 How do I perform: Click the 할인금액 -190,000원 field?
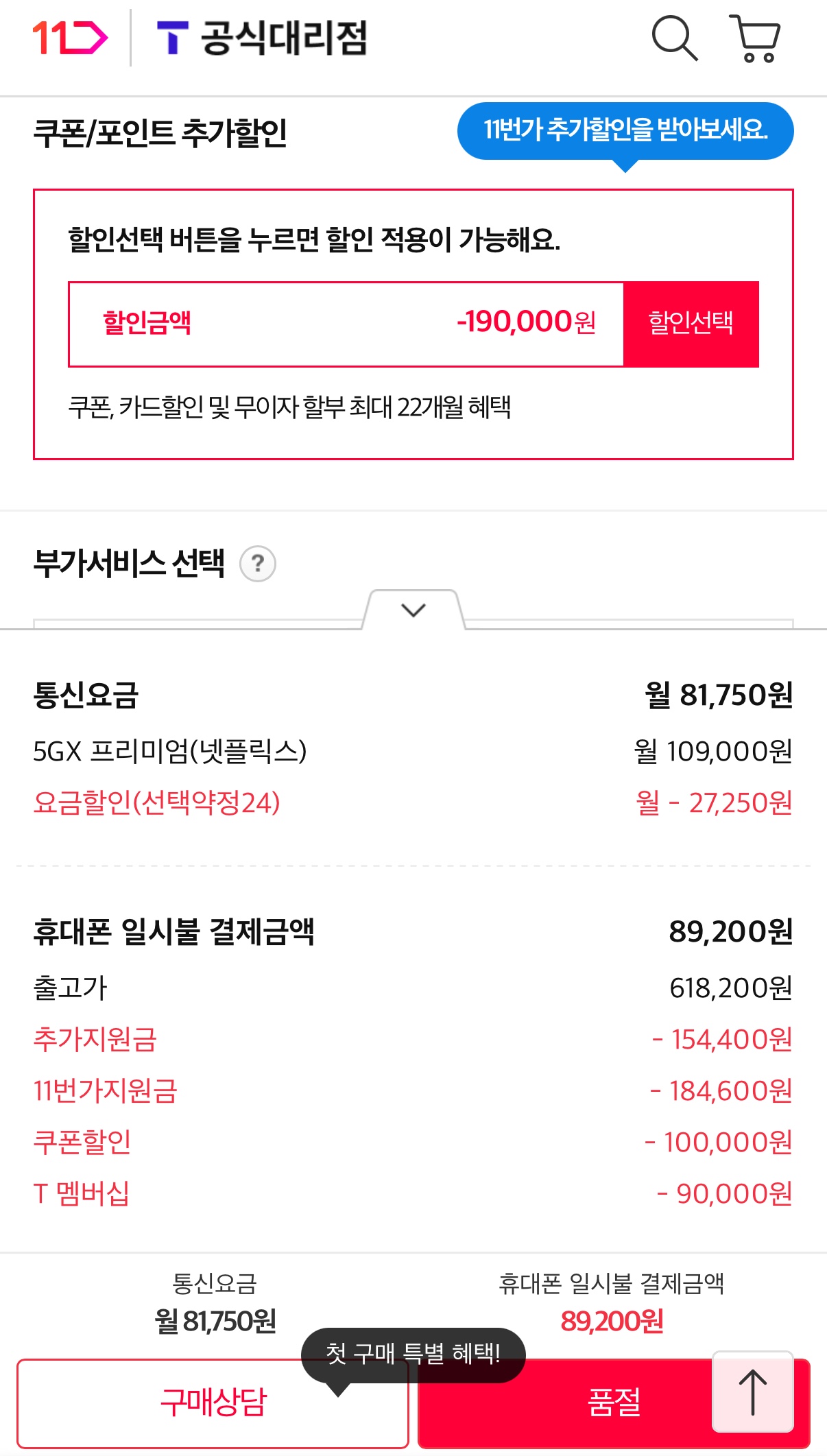pos(346,324)
